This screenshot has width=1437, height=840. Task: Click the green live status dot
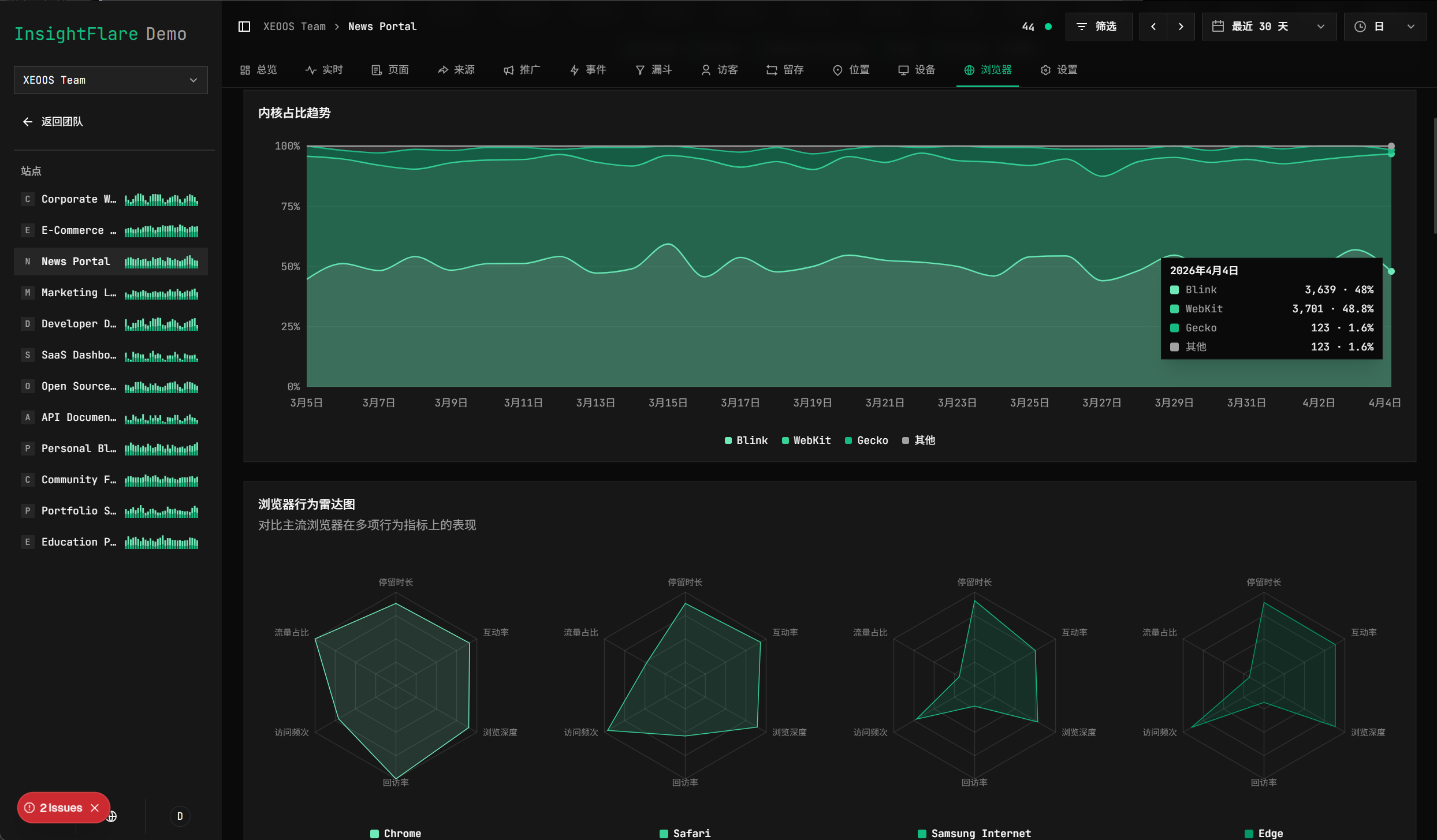pos(1048,27)
